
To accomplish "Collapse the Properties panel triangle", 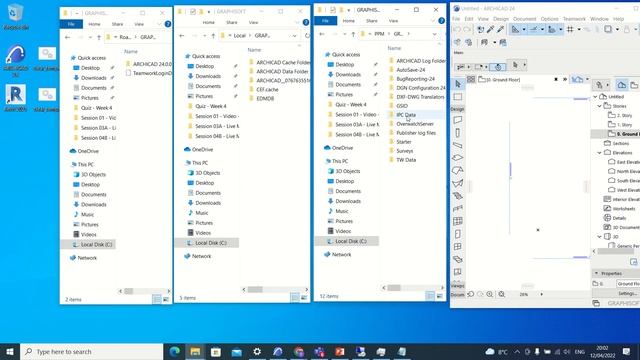I will (596, 273).
